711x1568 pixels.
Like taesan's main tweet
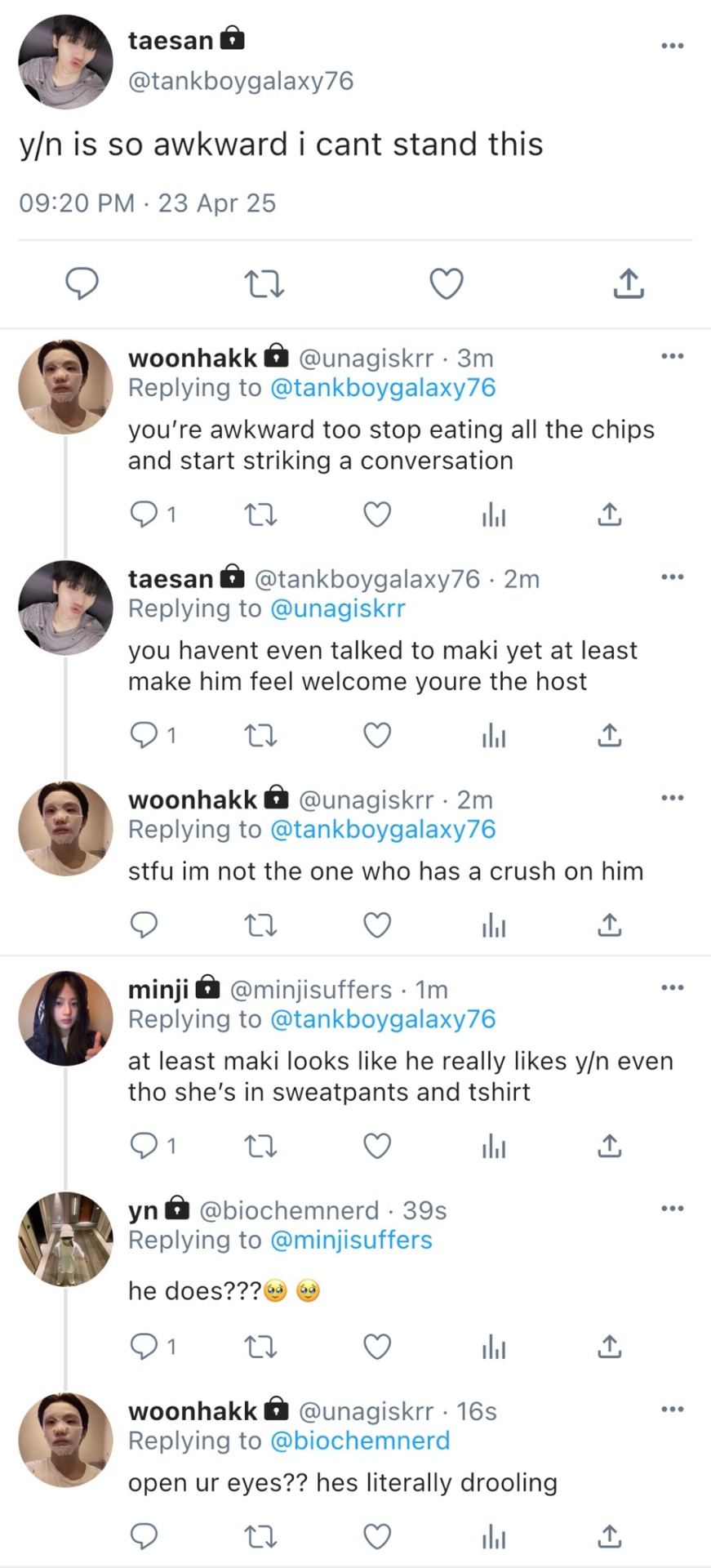(447, 283)
